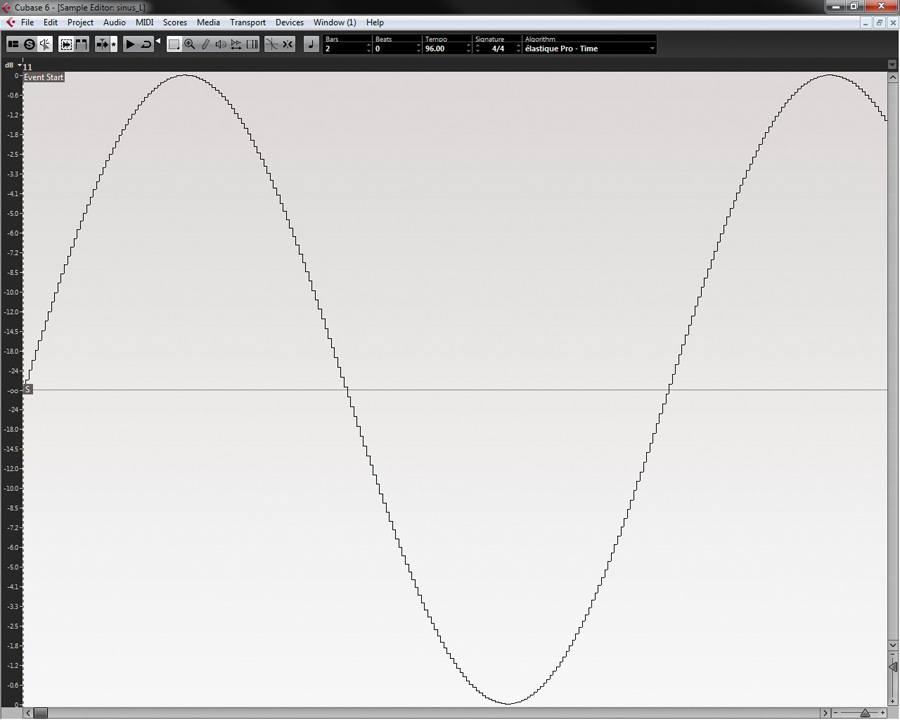Image resolution: width=900 pixels, height=720 pixels.
Task: Click the vertical zoom slider handle
Action: (x=893, y=667)
